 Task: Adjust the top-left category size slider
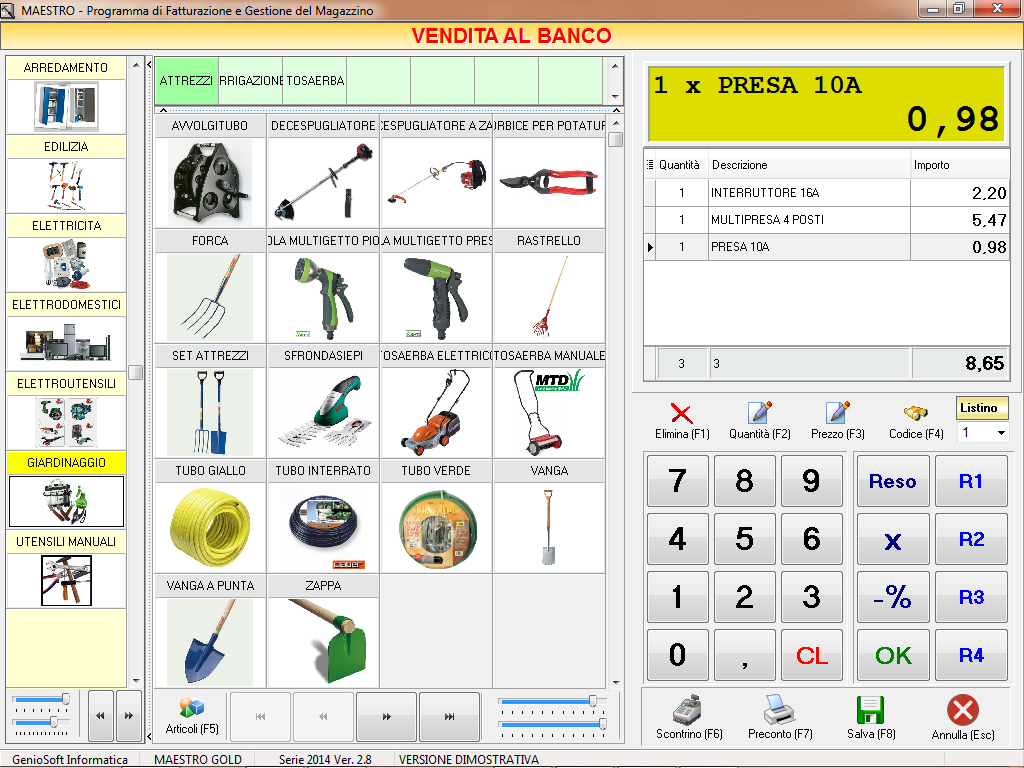click(66, 699)
